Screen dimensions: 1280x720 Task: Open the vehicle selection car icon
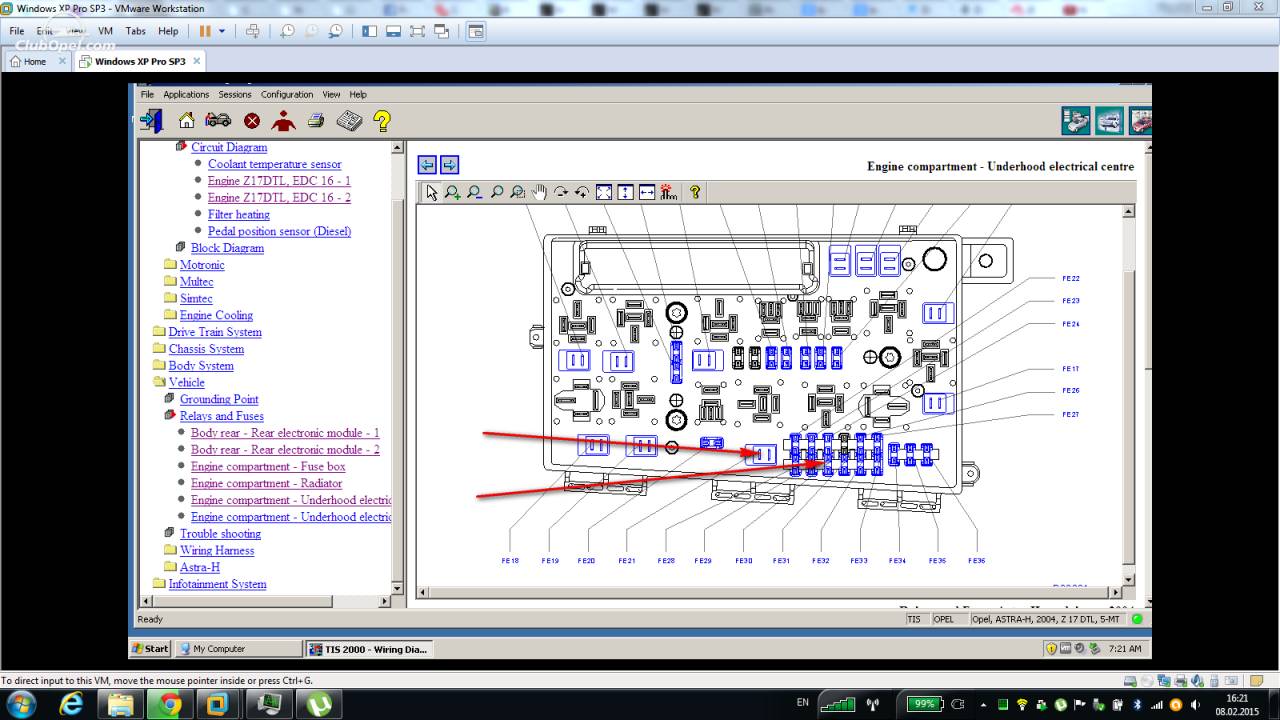[218, 120]
